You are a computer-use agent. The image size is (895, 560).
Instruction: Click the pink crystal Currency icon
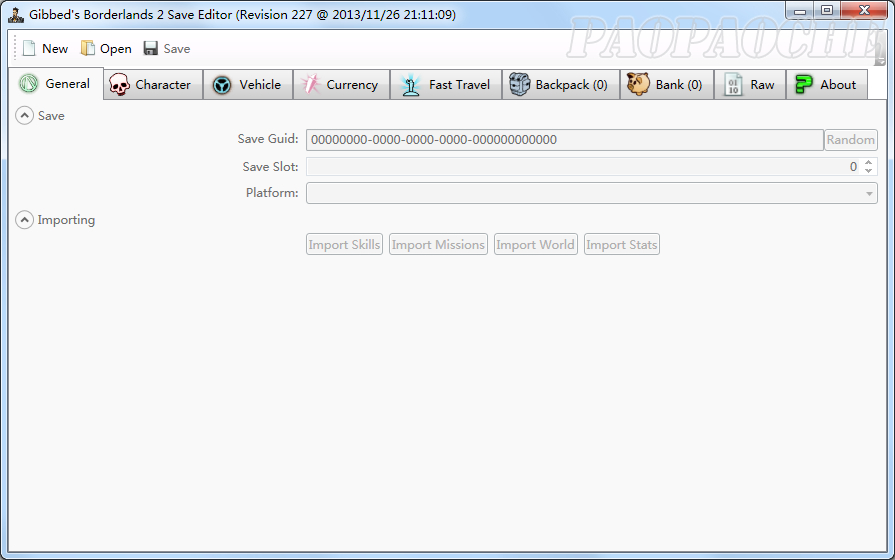[311, 84]
